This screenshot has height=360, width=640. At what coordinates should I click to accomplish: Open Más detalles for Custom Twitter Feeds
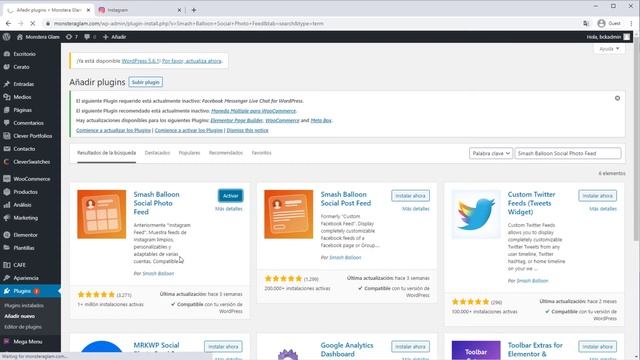pos(603,209)
